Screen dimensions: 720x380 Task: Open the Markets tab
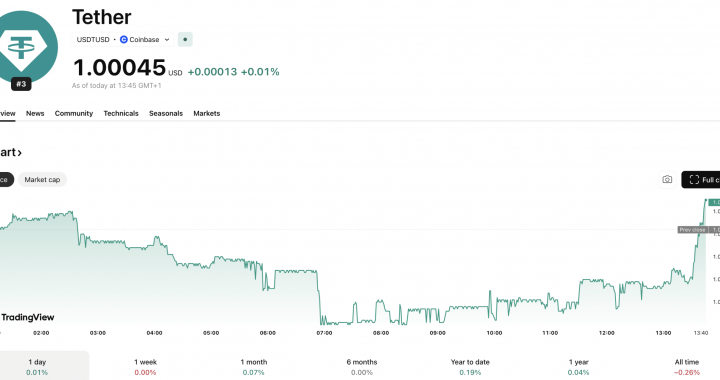point(207,113)
